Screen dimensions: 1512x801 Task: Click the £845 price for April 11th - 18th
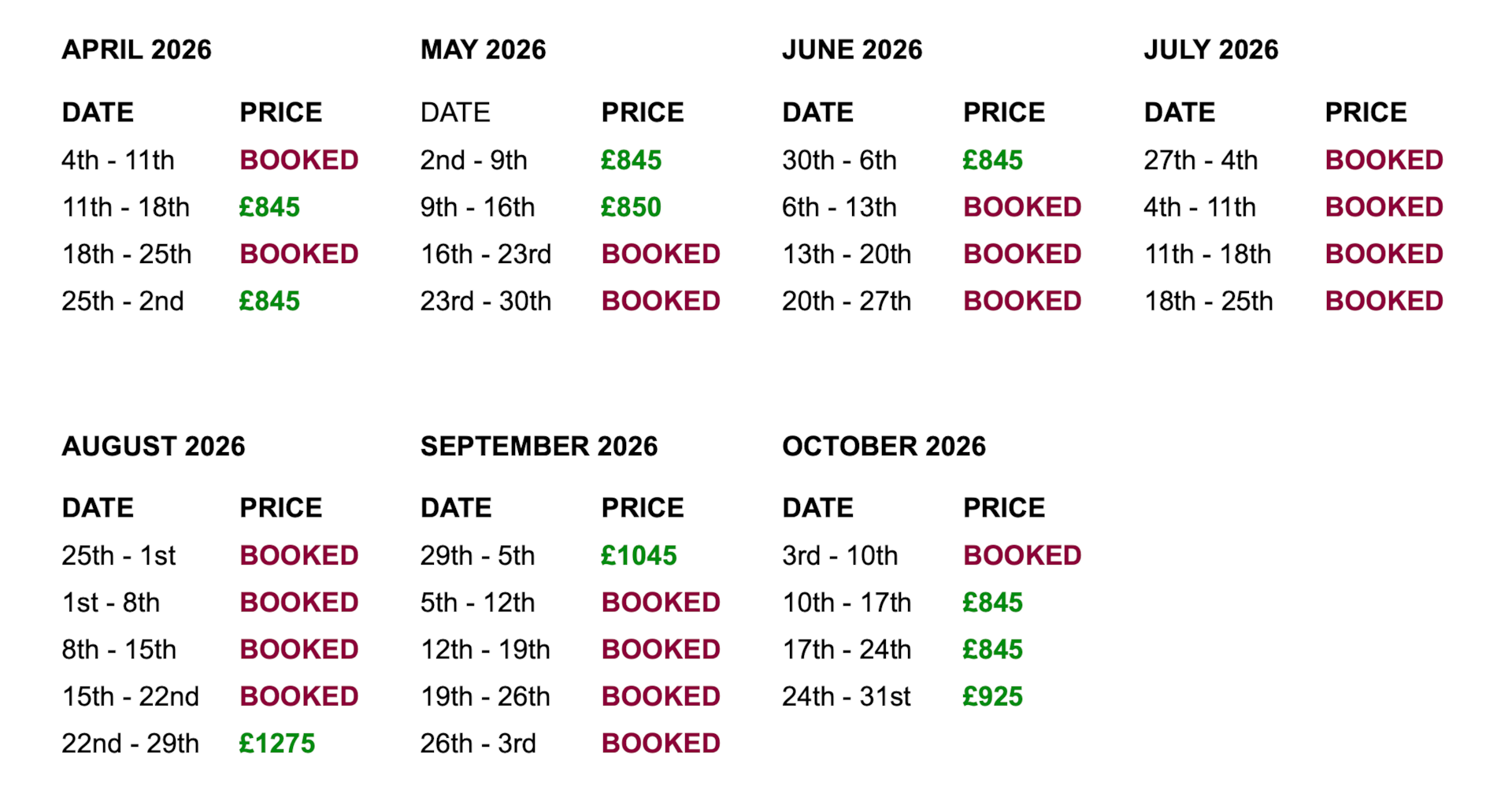pos(269,207)
